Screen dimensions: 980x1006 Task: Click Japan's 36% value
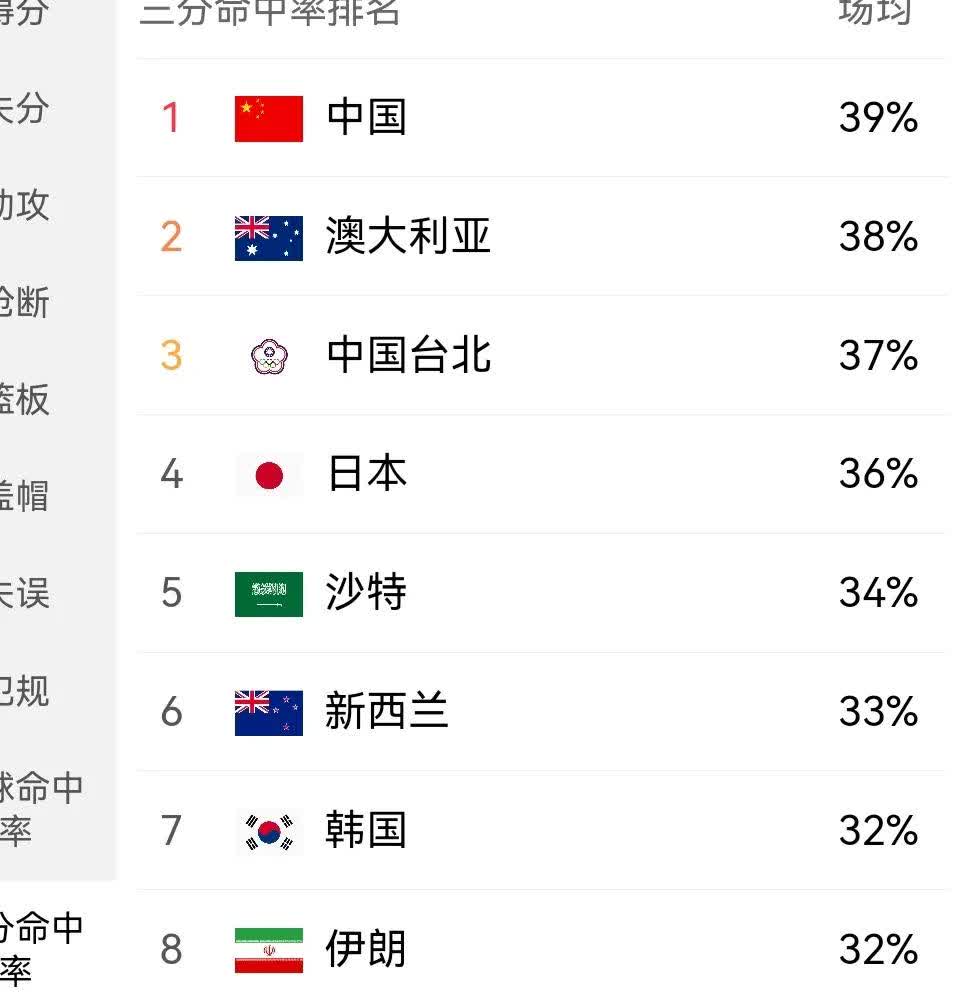coord(878,474)
